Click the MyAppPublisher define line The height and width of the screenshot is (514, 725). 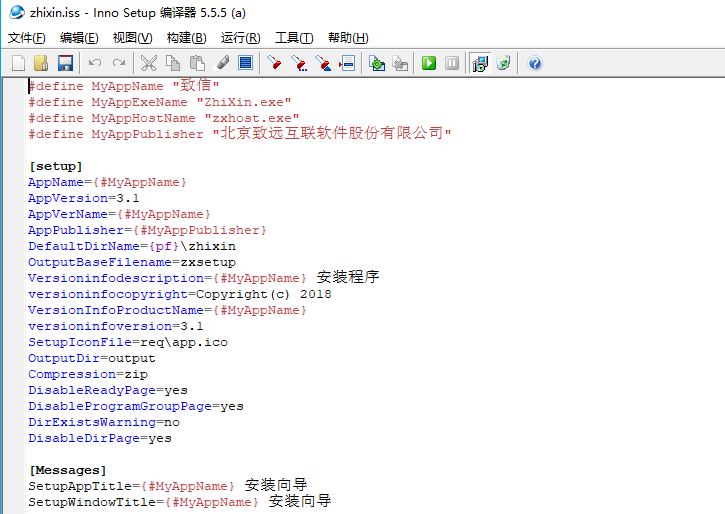[240, 134]
